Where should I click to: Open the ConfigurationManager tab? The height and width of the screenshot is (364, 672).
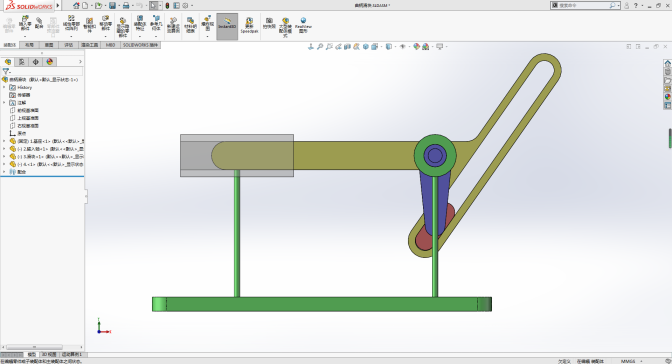36,62
